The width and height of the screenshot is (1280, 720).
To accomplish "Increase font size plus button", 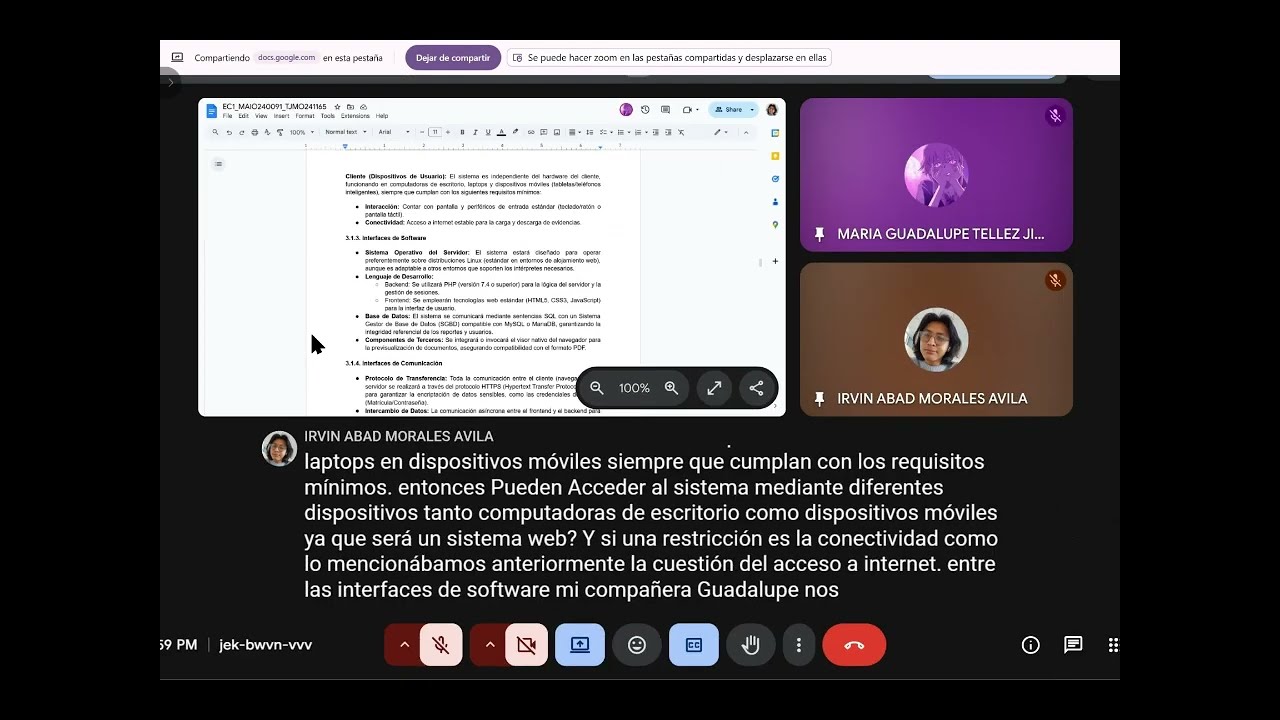I will click(x=448, y=132).
